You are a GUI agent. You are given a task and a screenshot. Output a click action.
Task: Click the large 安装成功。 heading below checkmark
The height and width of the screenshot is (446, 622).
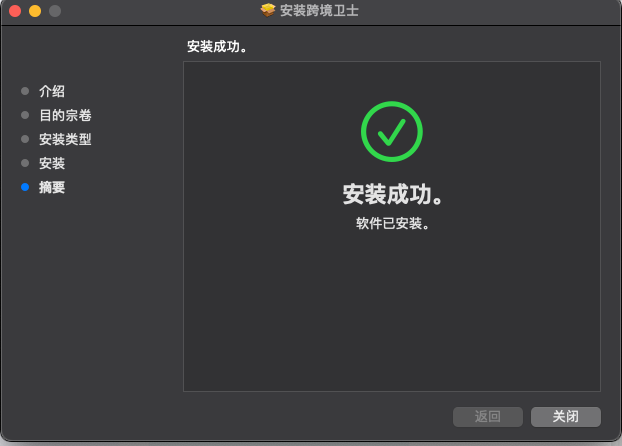[x=392, y=194]
